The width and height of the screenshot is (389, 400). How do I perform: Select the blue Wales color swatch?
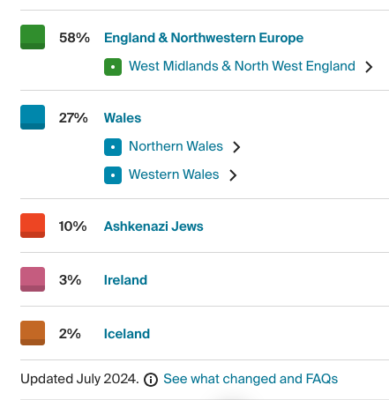click(x=32, y=117)
